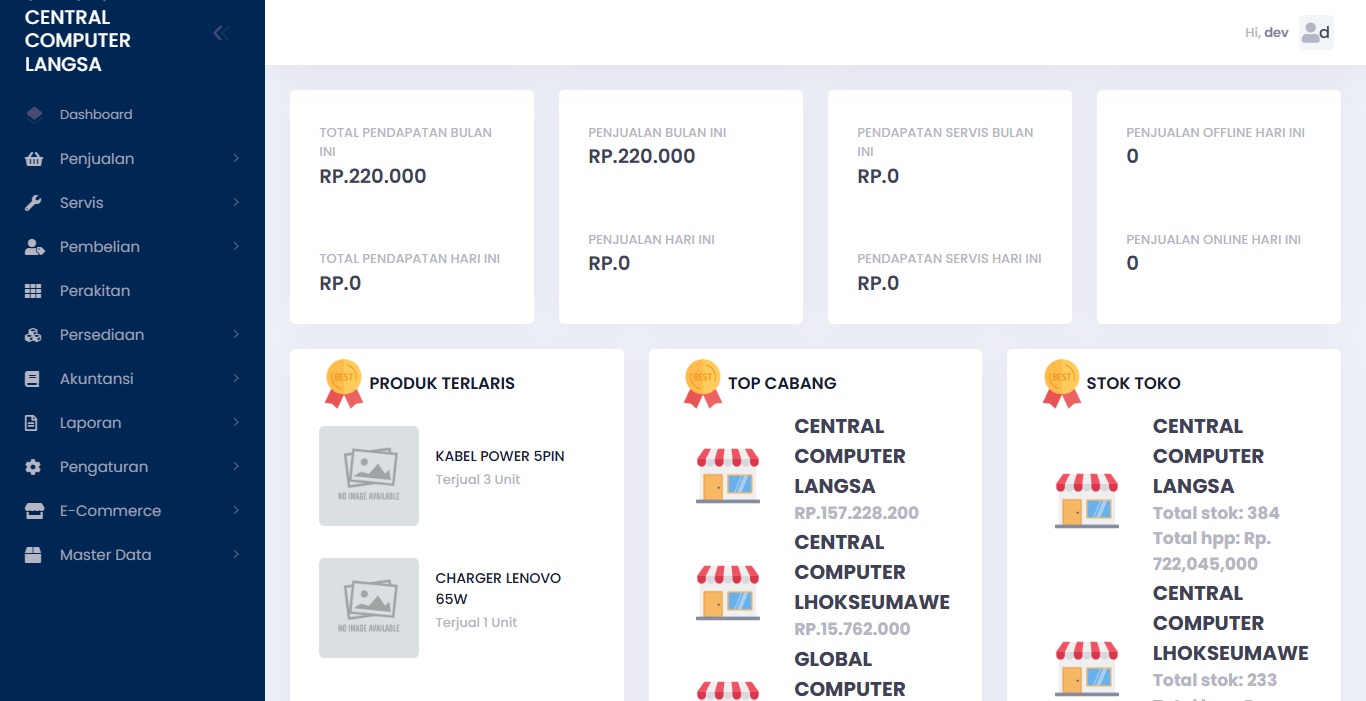The image size is (1366, 701).
Task: Click the Central Computer Langsa brand title
Action: click(x=78, y=41)
